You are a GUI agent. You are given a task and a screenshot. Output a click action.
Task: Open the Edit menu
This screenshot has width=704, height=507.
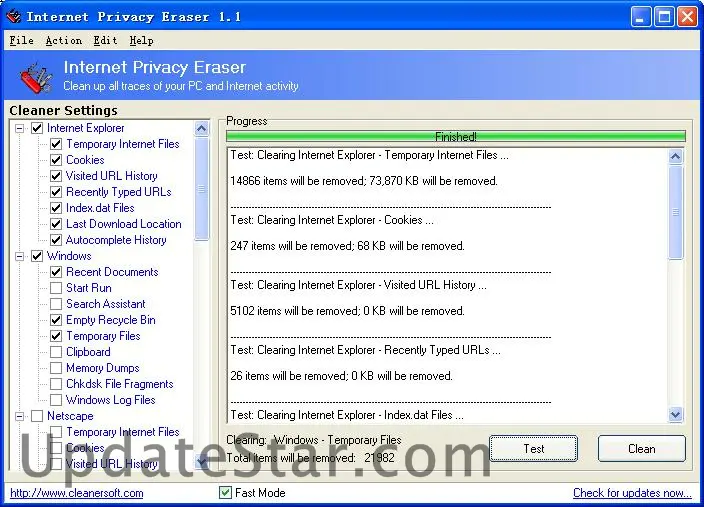click(105, 40)
